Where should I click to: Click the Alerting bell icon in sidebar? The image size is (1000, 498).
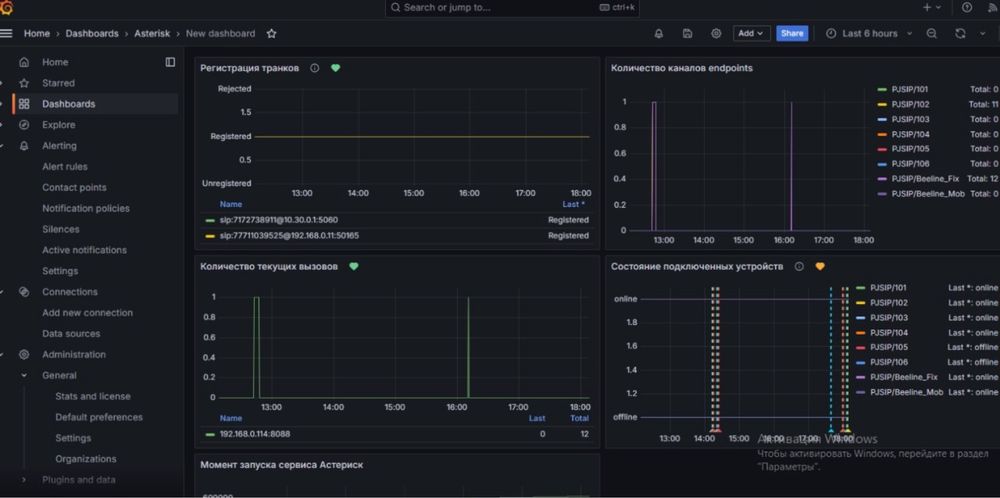tap(24, 146)
